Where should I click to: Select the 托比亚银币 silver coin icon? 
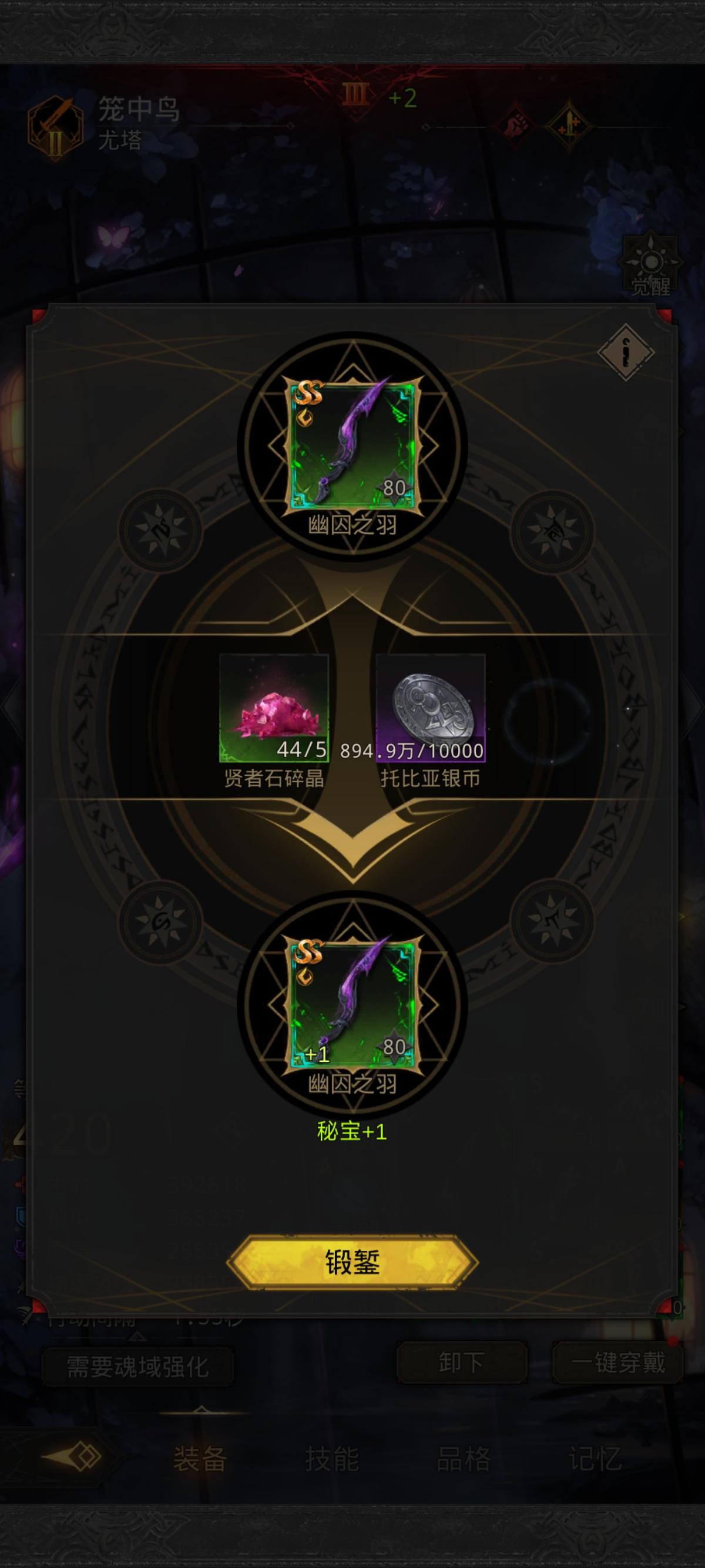[x=431, y=707]
